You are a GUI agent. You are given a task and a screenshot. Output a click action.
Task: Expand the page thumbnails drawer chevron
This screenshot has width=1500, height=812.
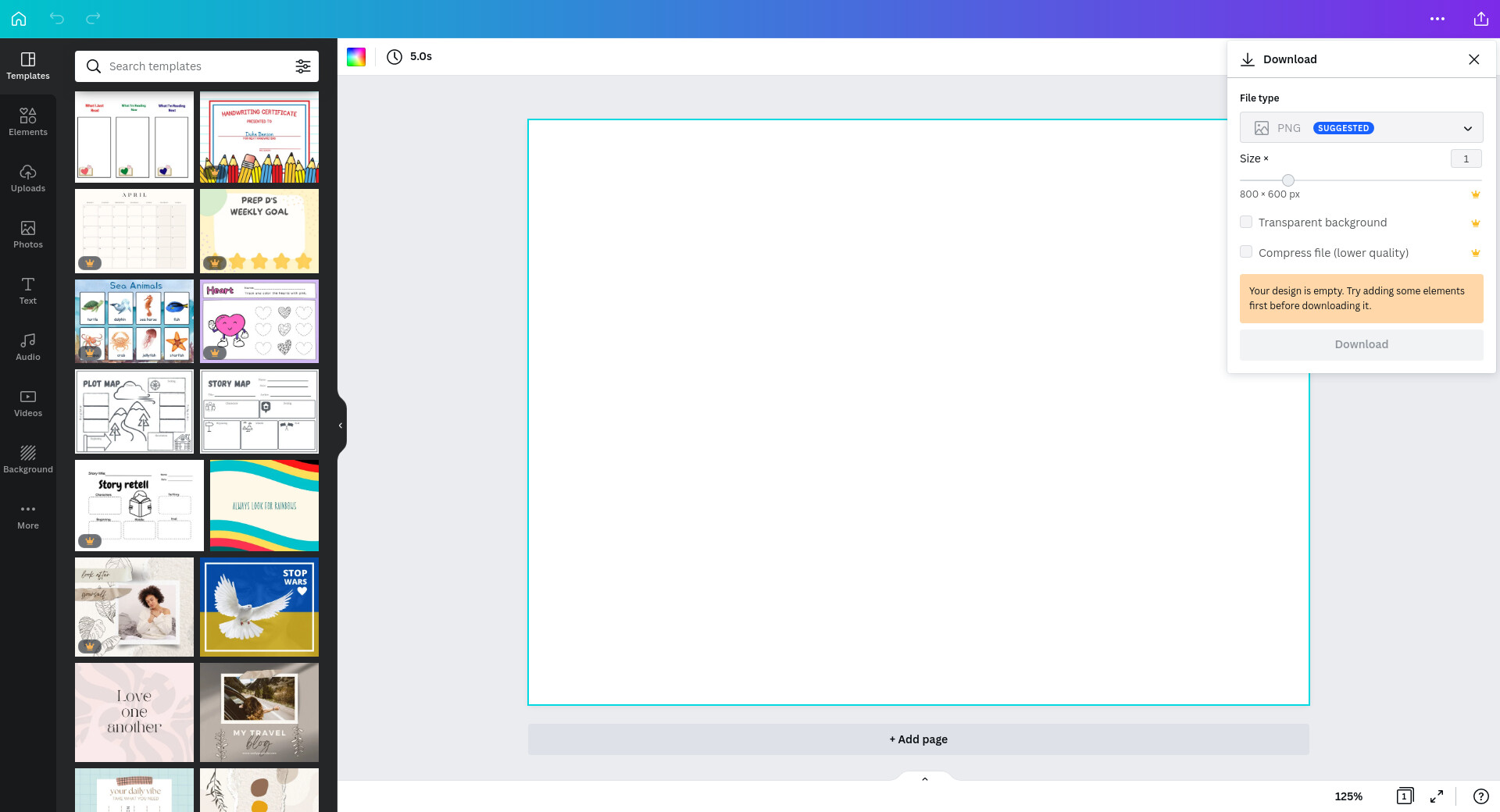pos(925,779)
